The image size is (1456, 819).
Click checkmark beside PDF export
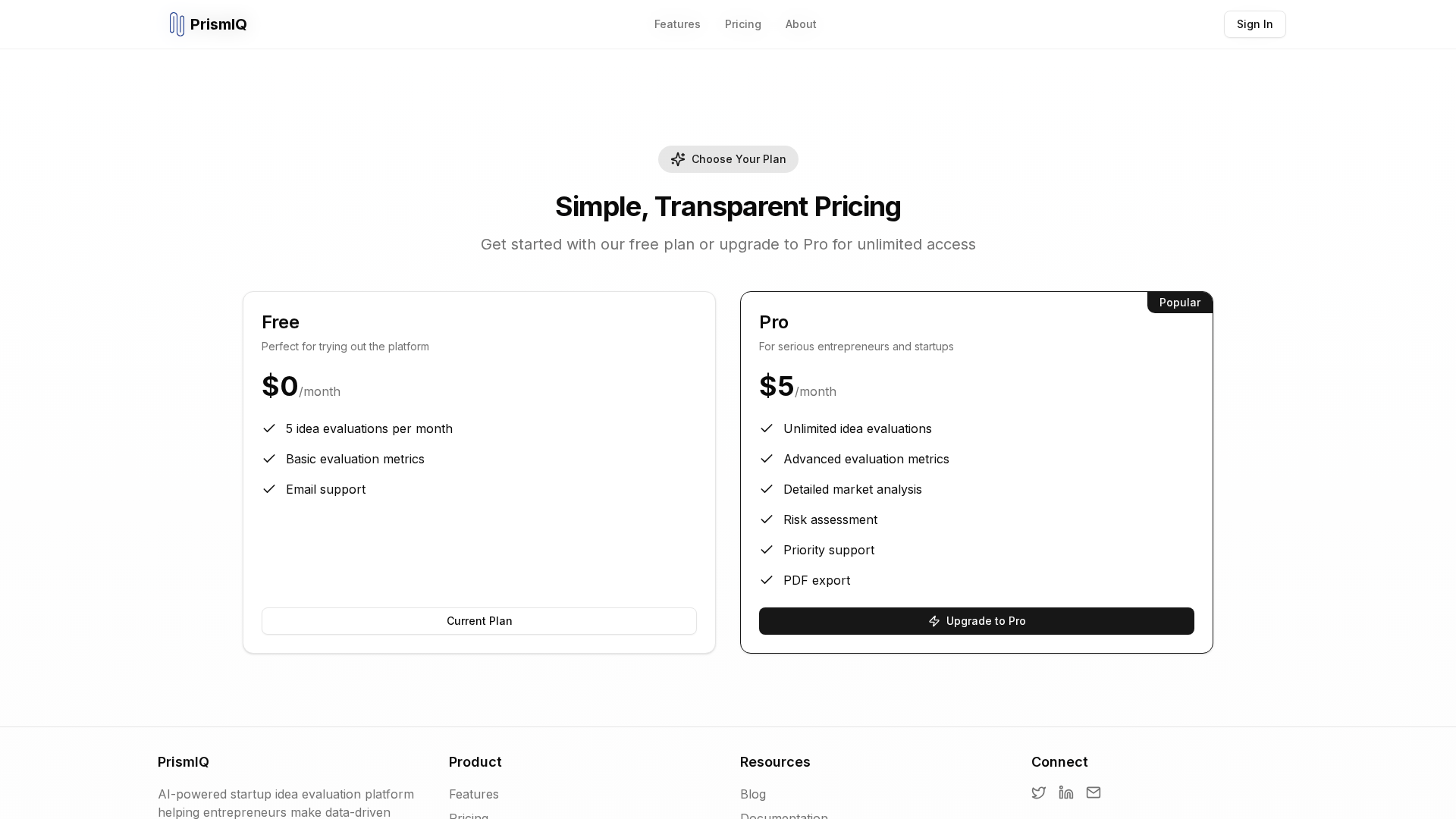(766, 580)
